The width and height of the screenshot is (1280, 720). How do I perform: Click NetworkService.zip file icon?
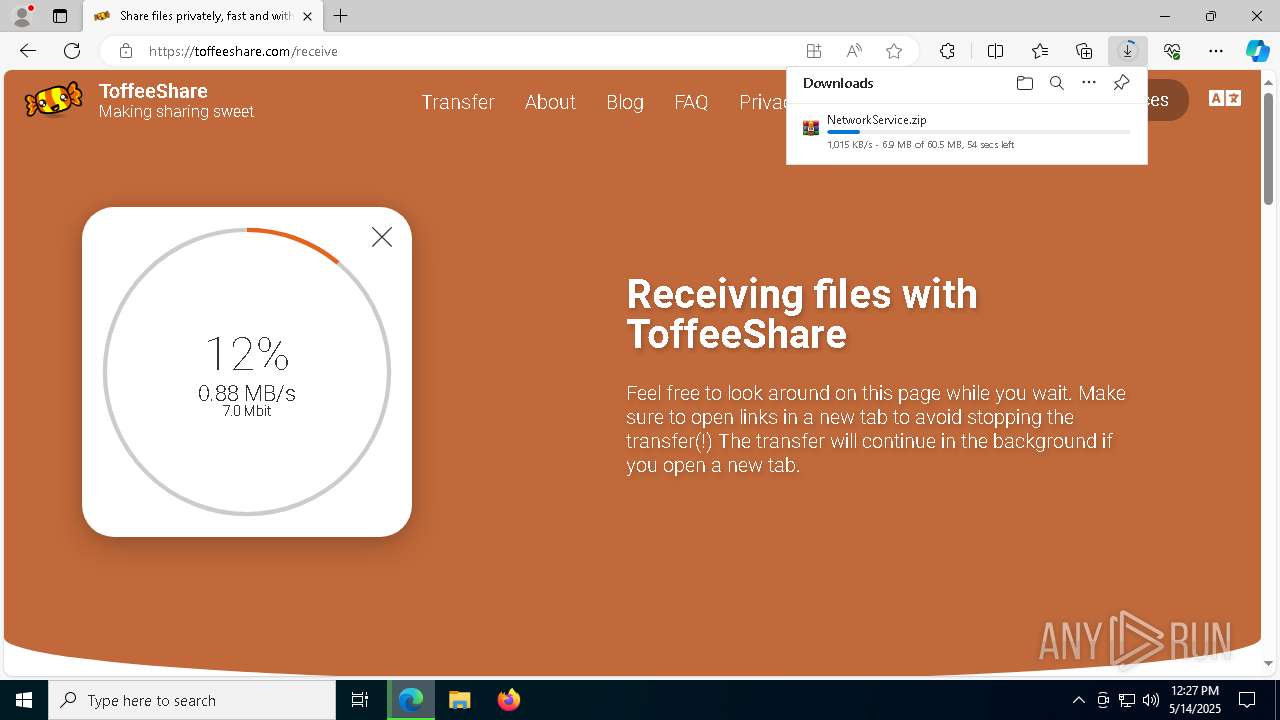(x=811, y=128)
